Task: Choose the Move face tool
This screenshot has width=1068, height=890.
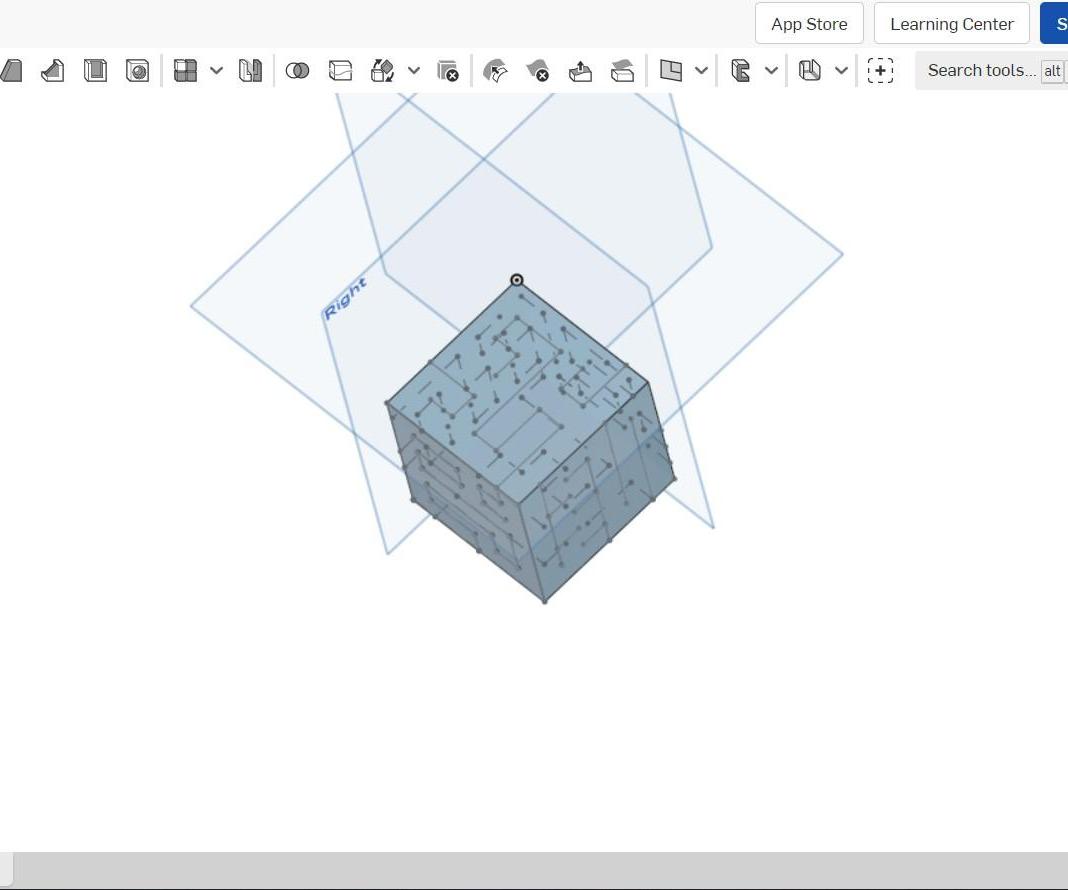Action: 580,70
